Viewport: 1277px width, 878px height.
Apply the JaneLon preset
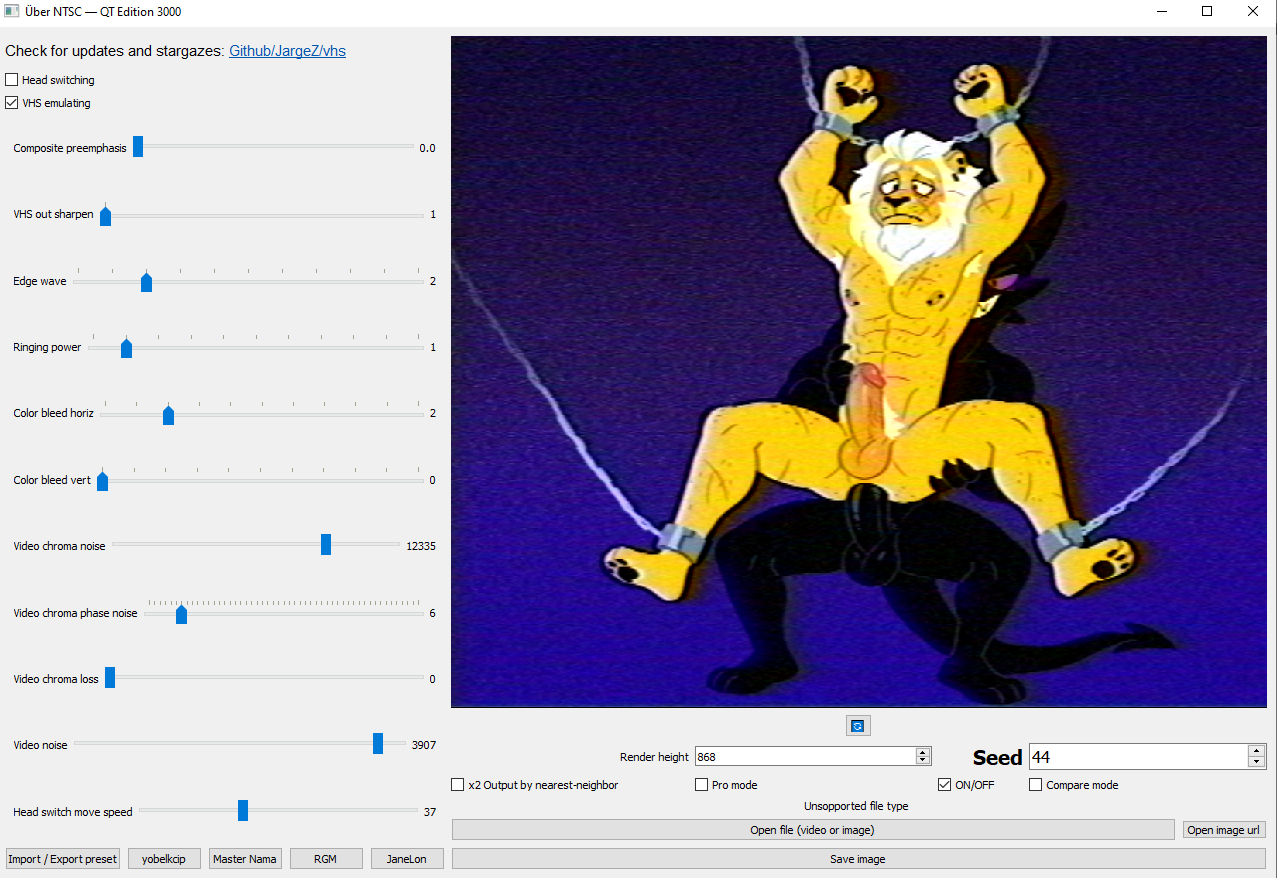click(x=407, y=859)
